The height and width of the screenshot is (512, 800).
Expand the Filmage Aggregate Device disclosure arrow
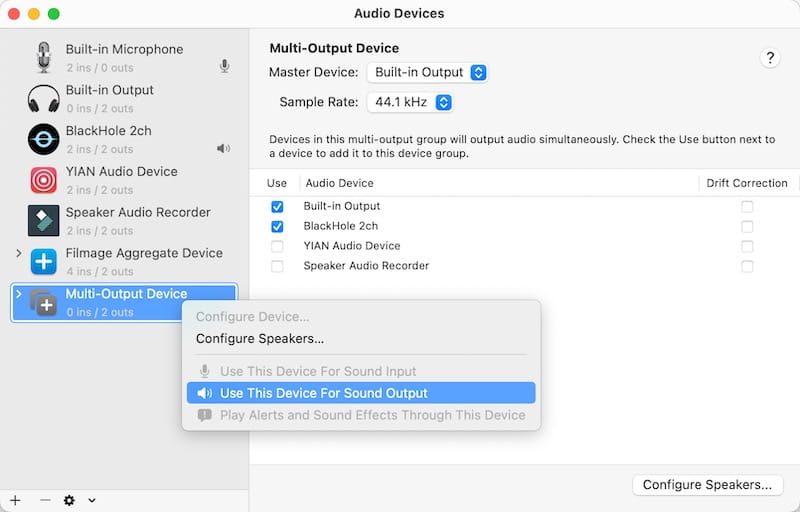pyautogui.click(x=18, y=254)
